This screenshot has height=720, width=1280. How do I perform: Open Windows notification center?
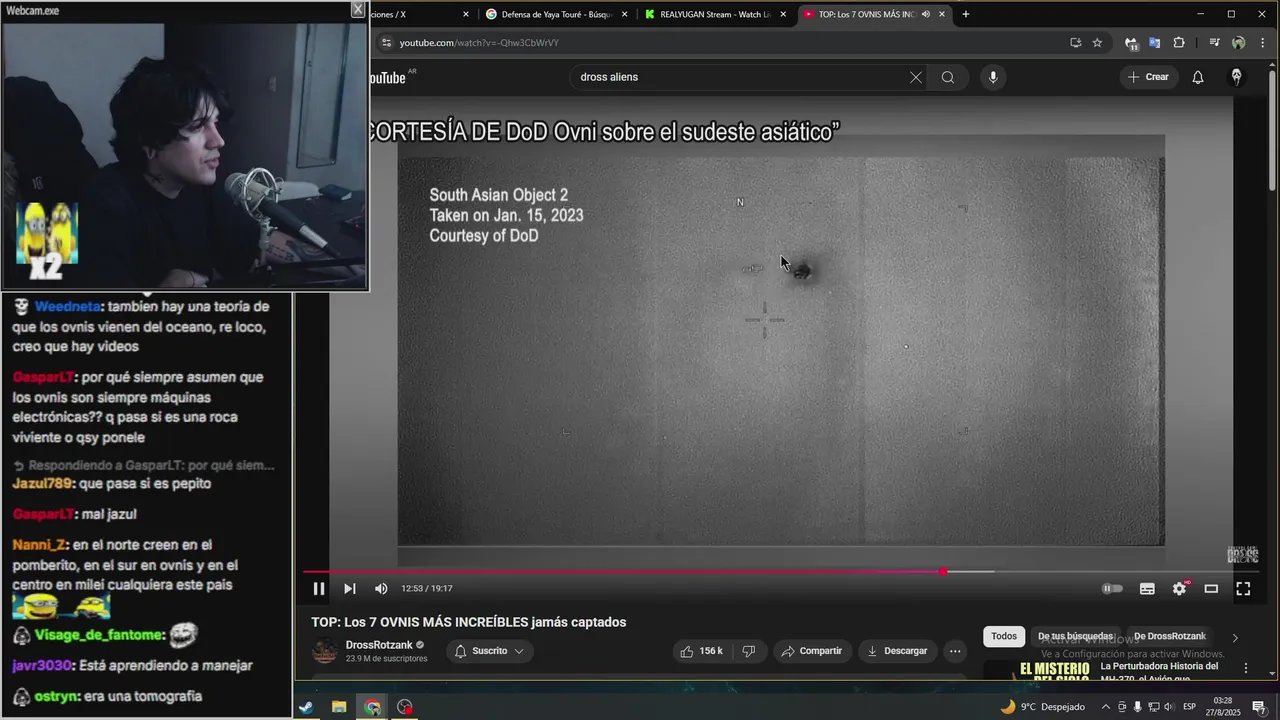tap(1258, 707)
